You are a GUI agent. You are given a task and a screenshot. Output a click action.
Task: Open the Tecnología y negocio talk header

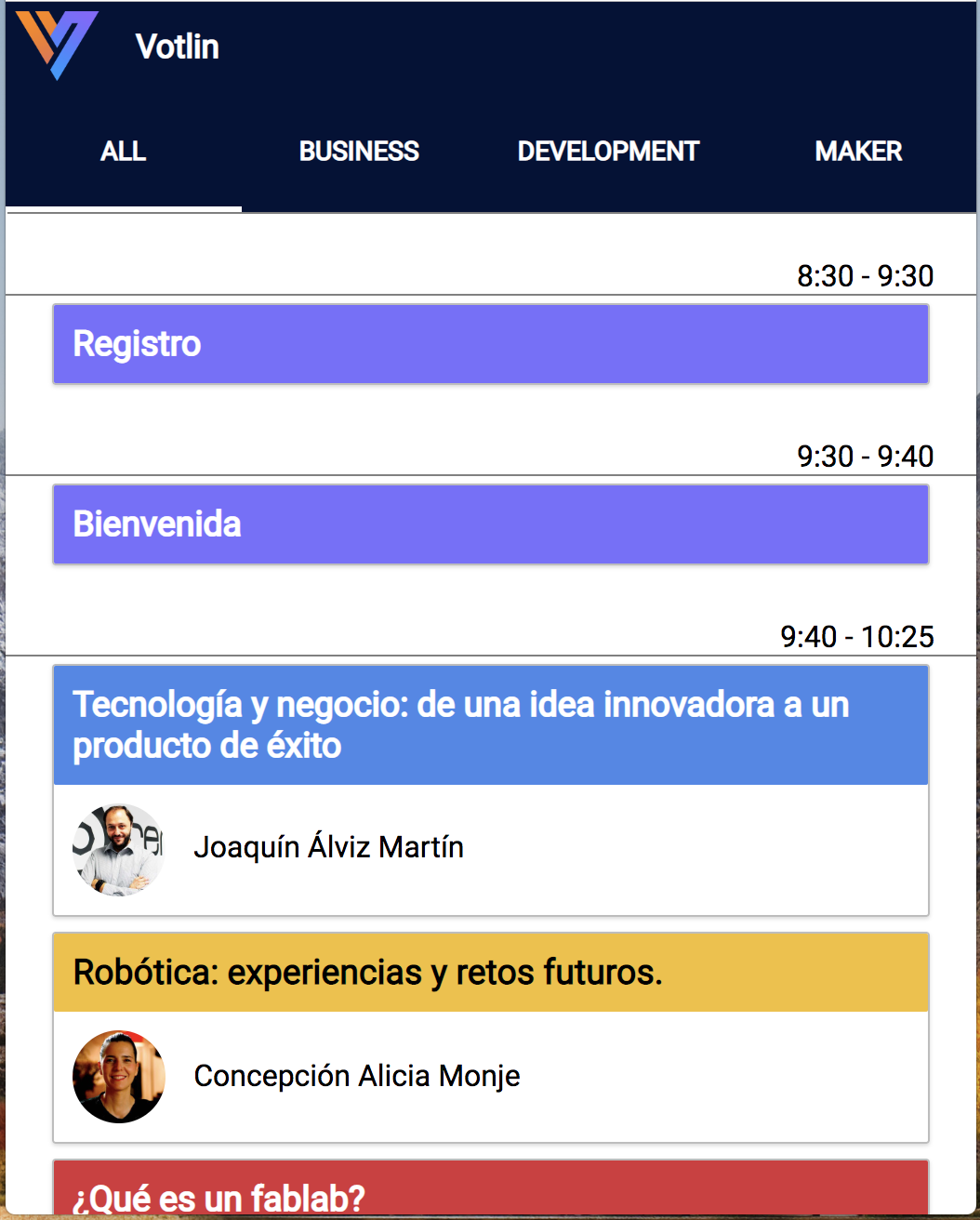click(491, 725)
